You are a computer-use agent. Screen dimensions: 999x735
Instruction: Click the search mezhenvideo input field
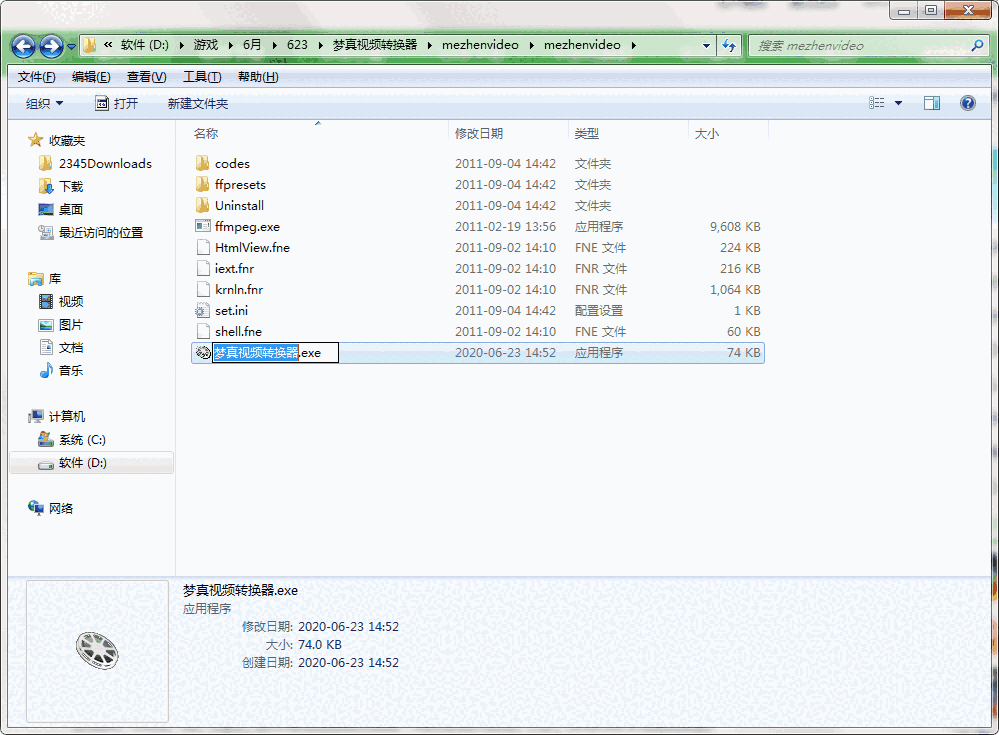coord(860,46)
